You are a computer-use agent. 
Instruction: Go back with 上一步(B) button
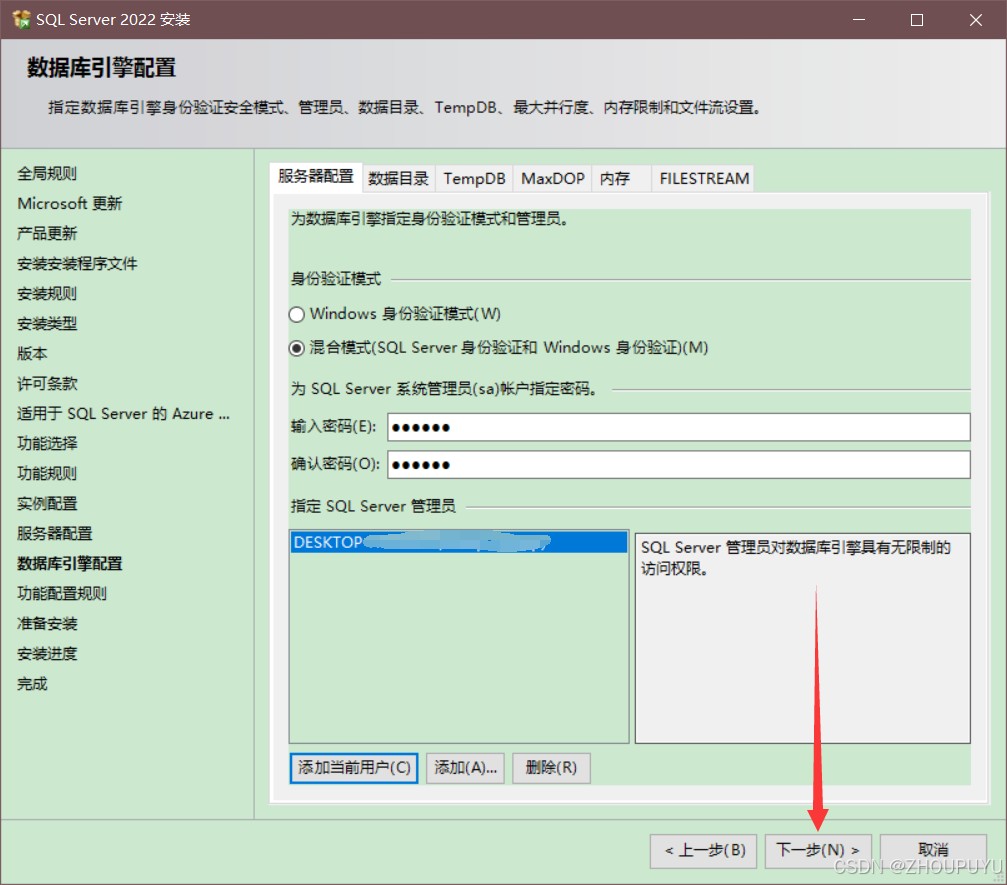point(704,850)
